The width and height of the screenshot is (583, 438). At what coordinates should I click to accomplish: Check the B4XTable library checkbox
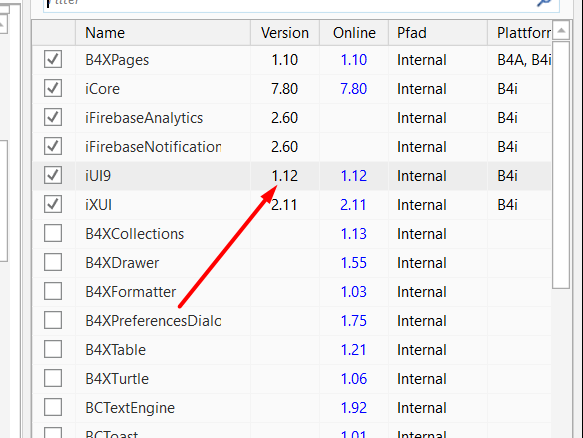click(x=53, y=350)
